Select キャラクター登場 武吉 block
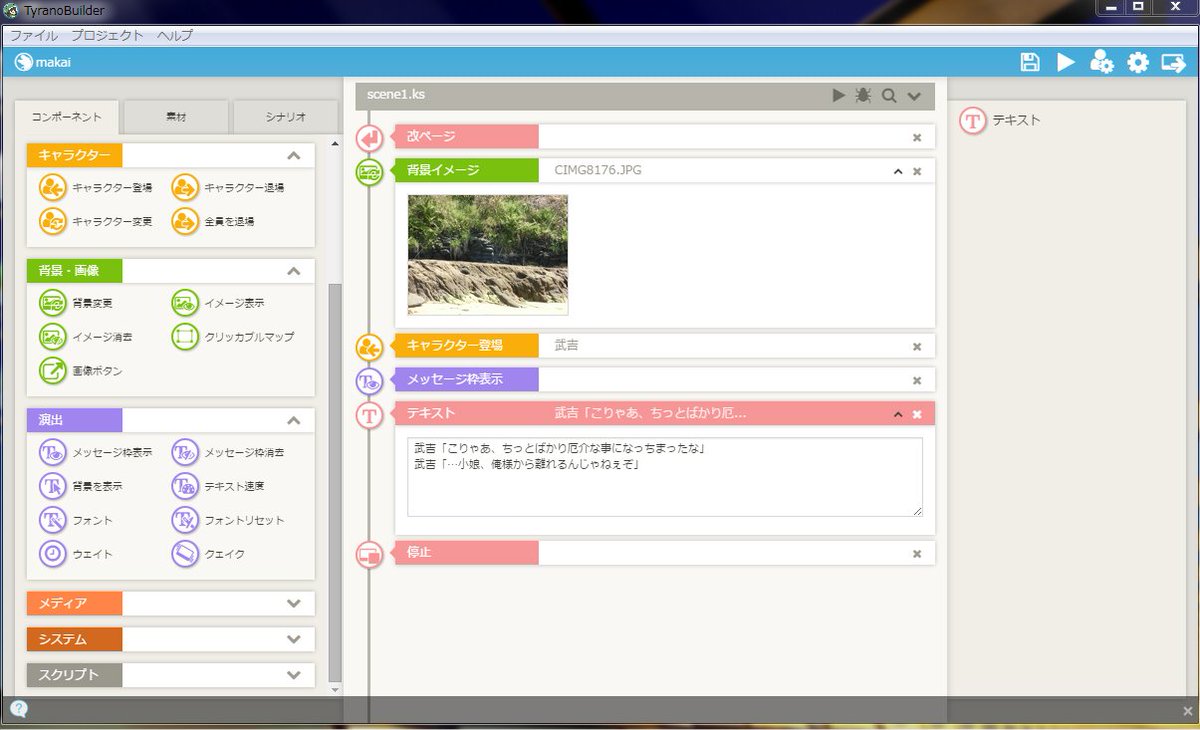This screenshot has width=1200, height=730. (664, 346)
